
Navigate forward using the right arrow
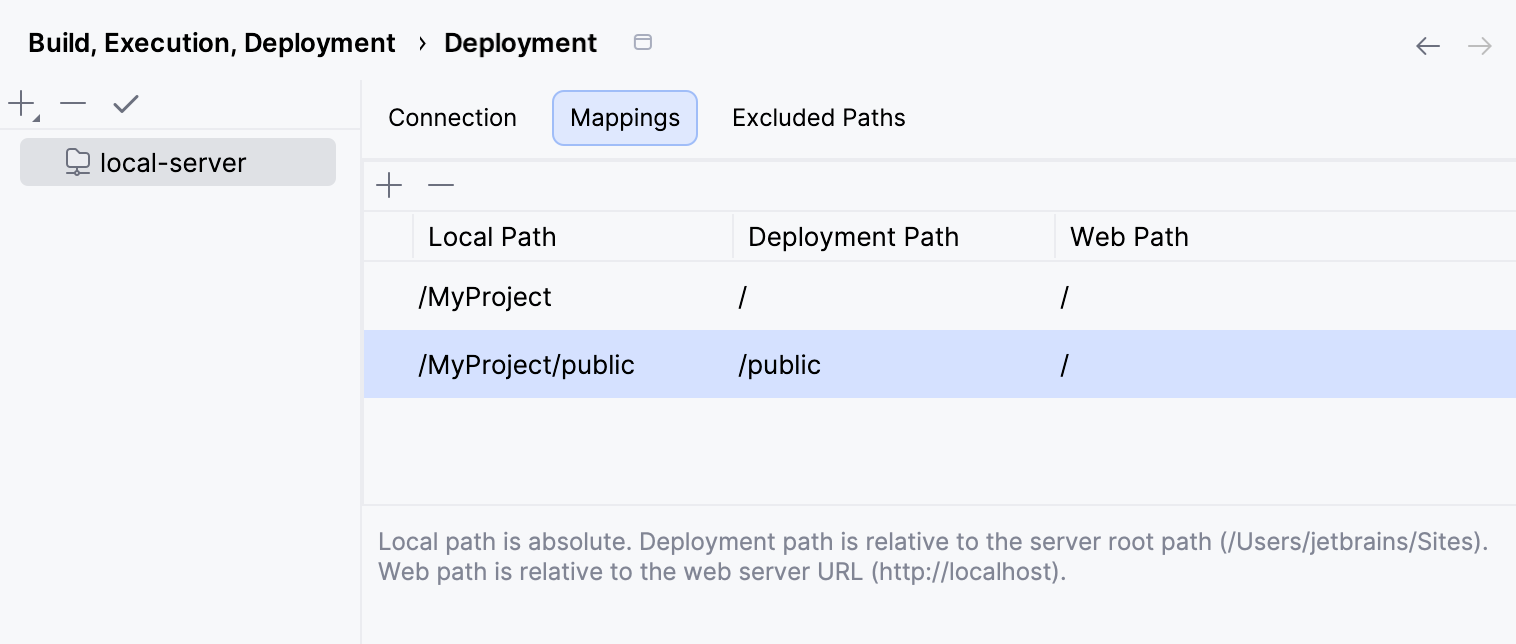[x=1479, y=45]
